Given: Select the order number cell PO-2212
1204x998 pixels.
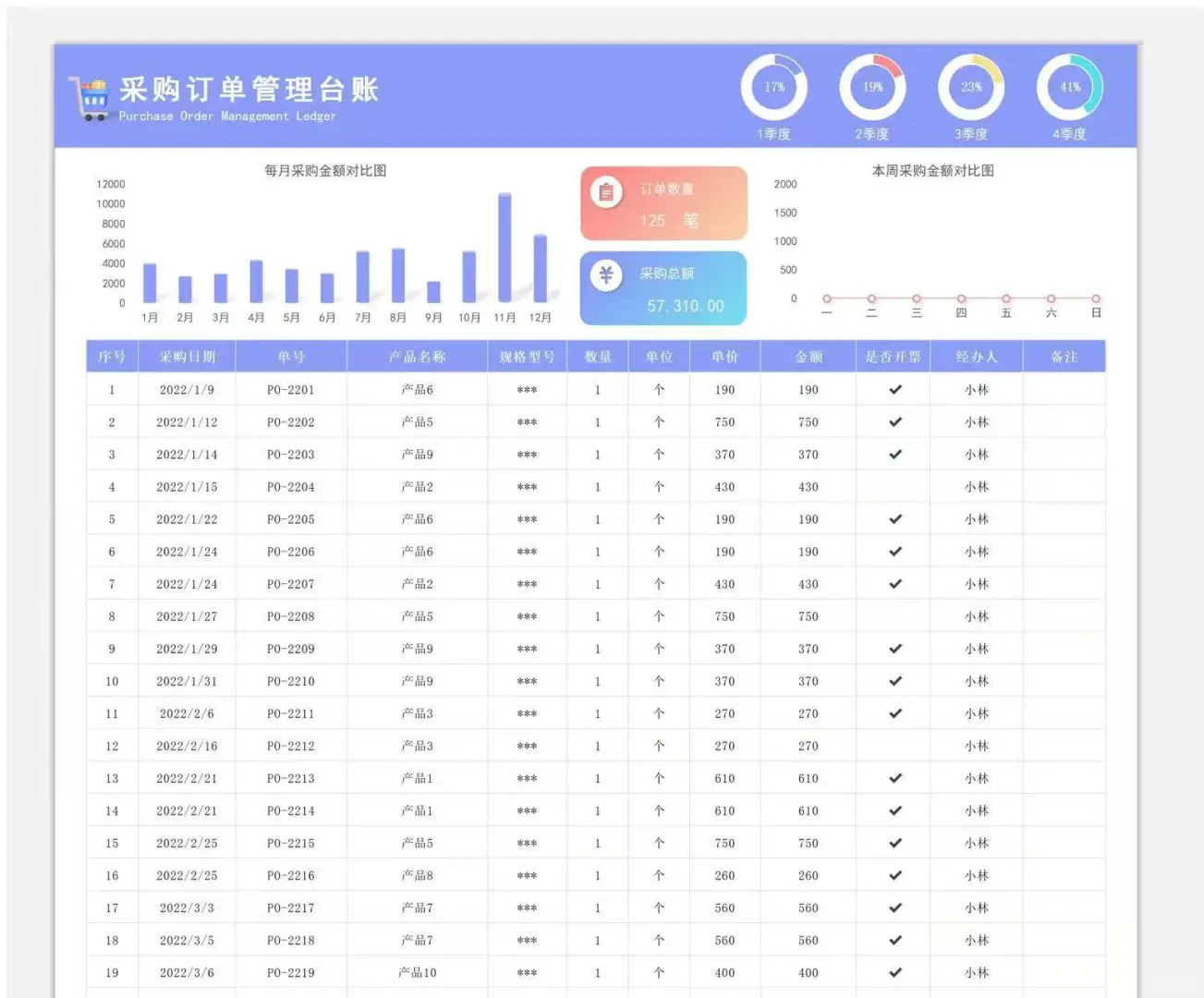Looking at the screenshot, I should click(291, 746).
